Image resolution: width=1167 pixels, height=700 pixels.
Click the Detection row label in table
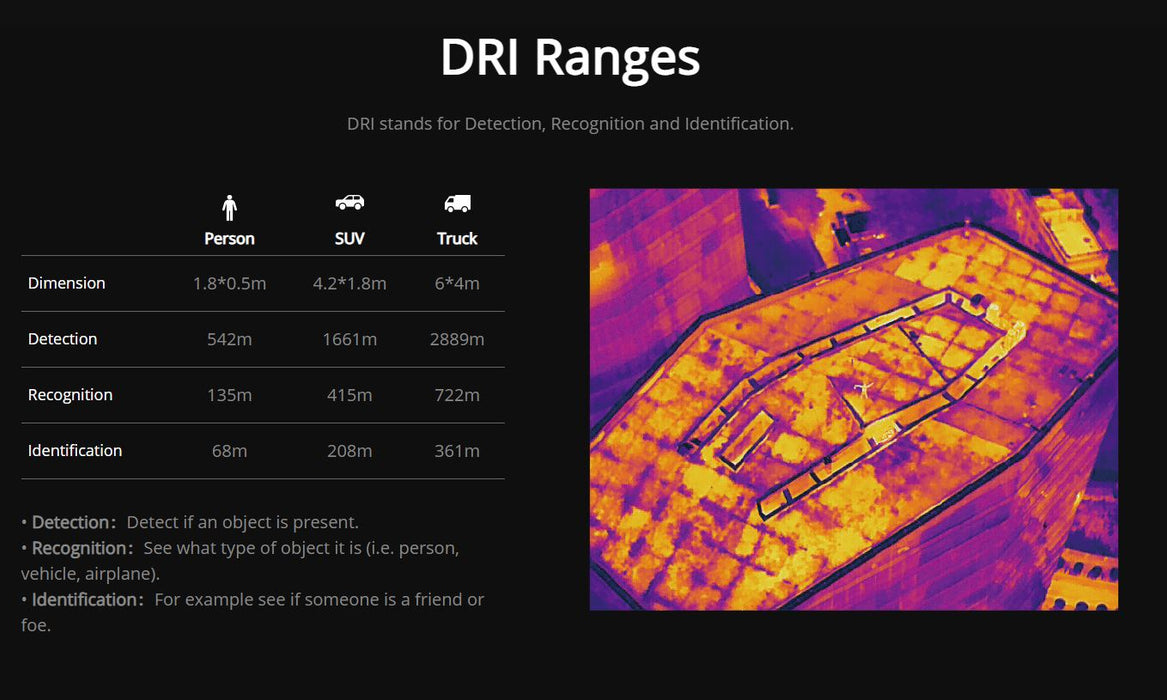click(63, 339)
